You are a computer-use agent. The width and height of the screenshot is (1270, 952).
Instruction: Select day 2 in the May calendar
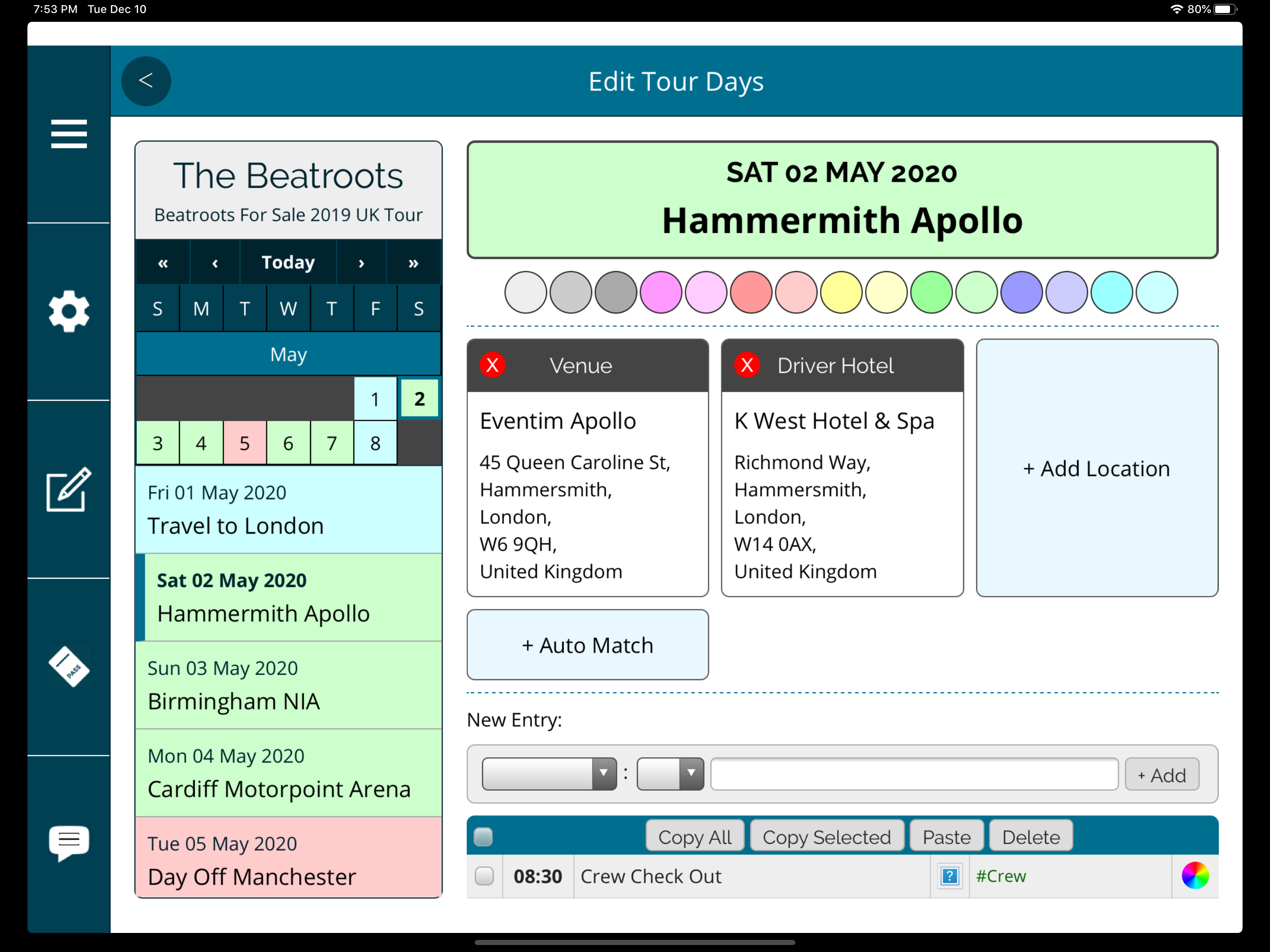pos(420,398)
